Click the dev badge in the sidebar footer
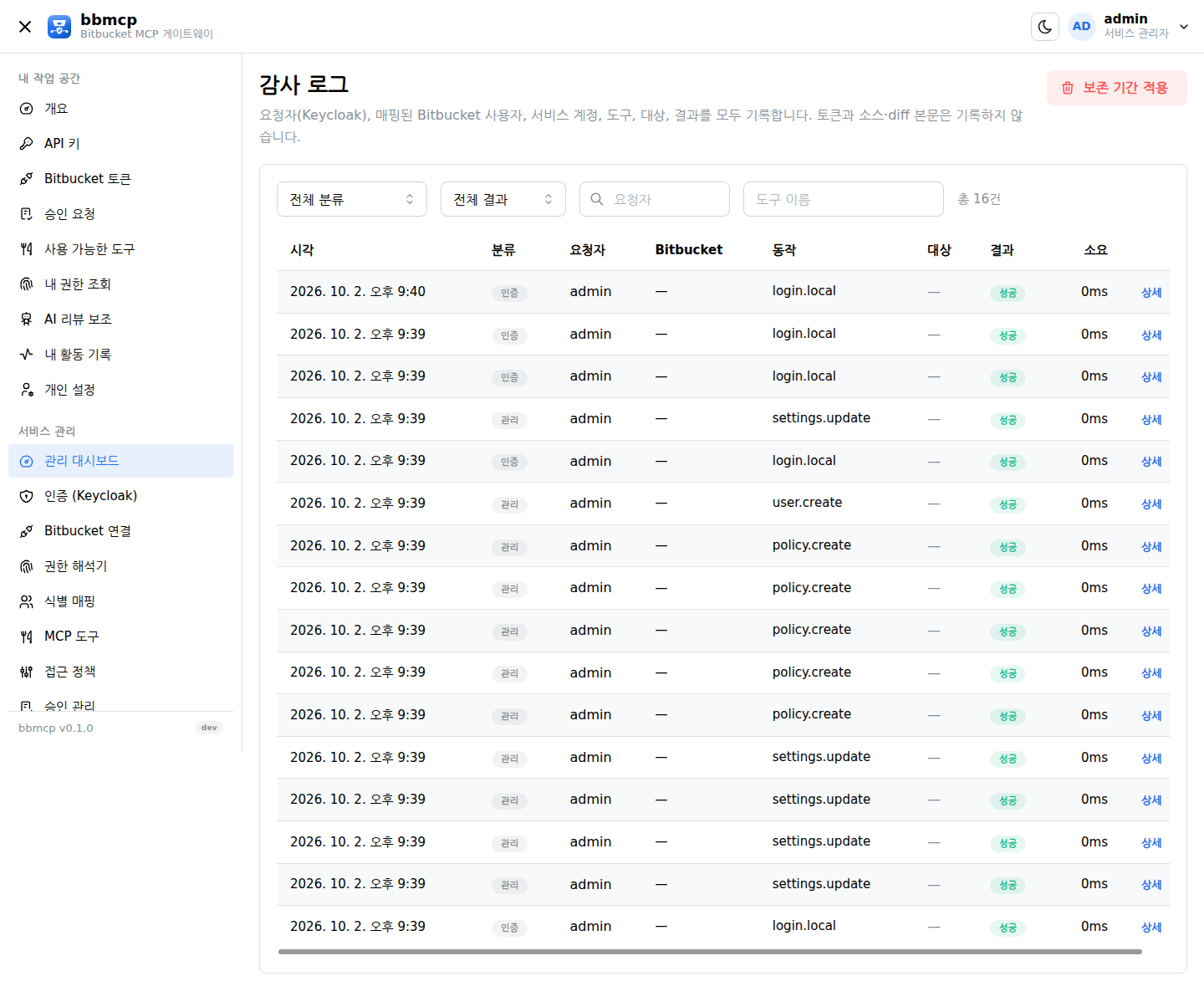The image size is (1204, 1007). 209,728
